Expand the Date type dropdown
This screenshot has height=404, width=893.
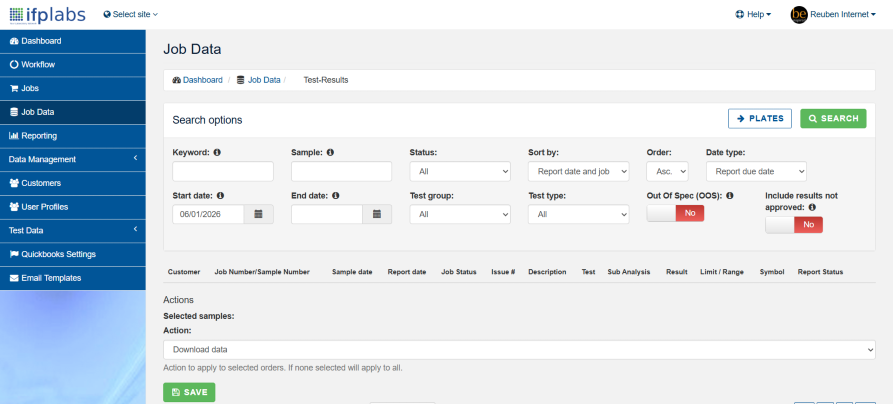pos(755,171)
